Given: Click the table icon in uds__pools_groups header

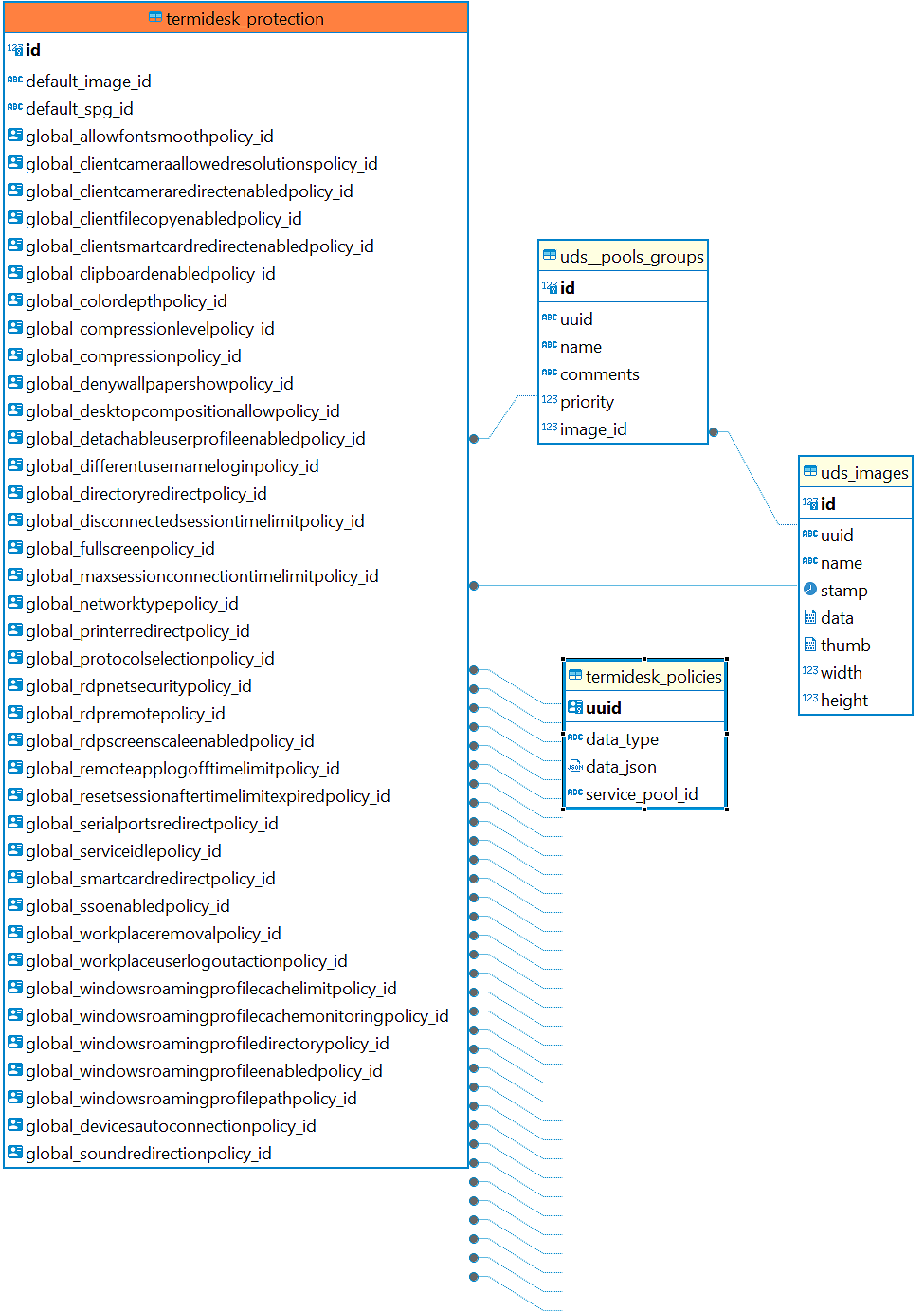Looking at the screenshot, I should coord(550,256).
